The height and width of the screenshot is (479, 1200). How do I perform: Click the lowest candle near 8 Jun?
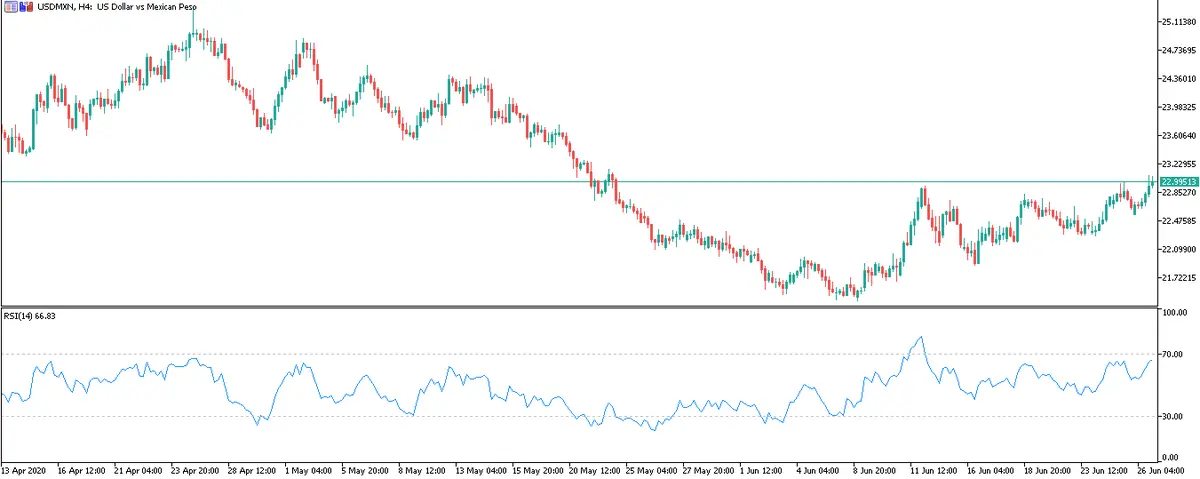click(x=857, y=296)
